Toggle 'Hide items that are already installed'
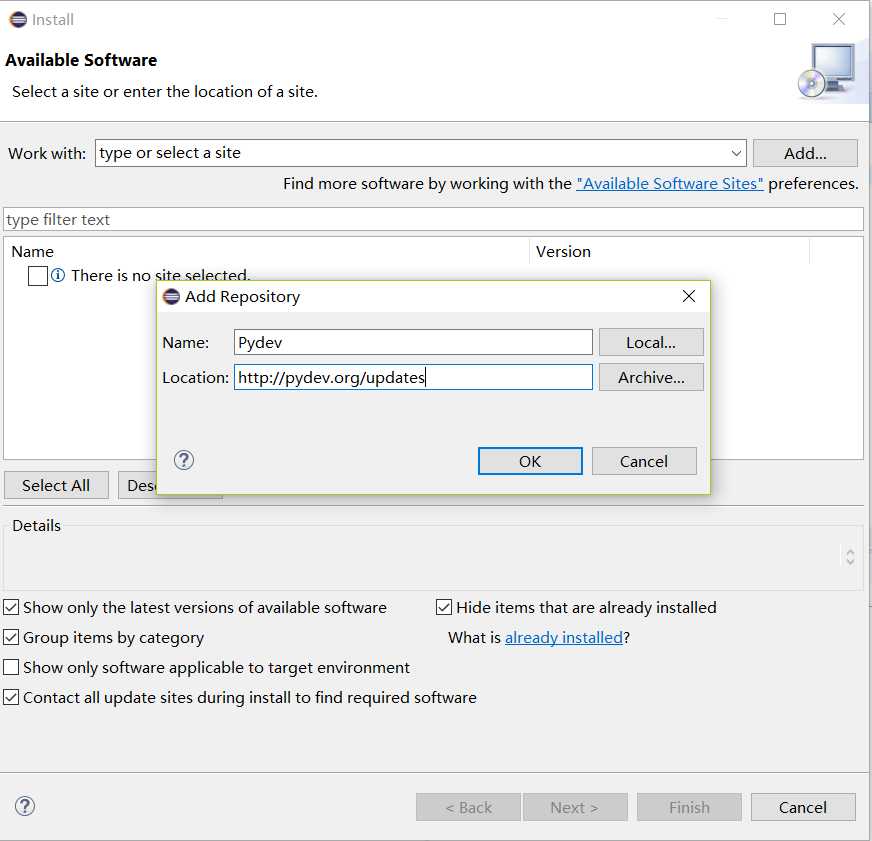Screen dimensions: 872x841 (444, 607)
